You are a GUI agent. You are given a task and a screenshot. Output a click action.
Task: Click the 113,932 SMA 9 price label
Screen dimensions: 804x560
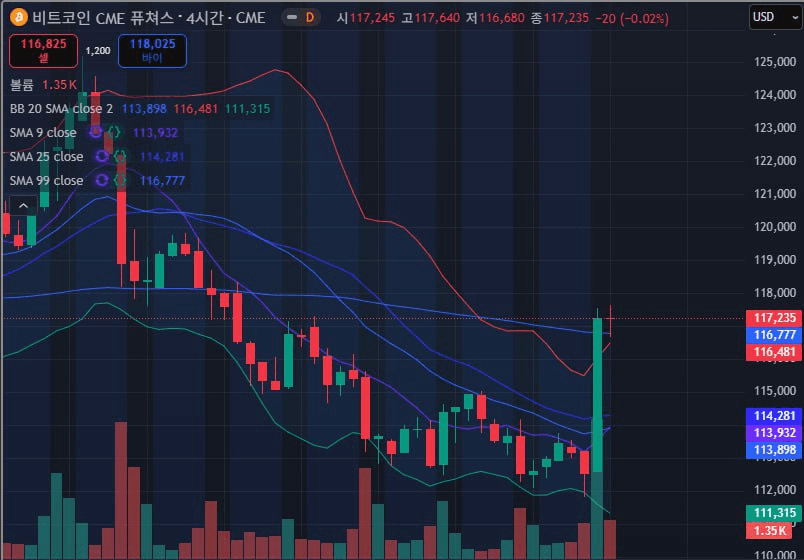[x=774, y=433]
